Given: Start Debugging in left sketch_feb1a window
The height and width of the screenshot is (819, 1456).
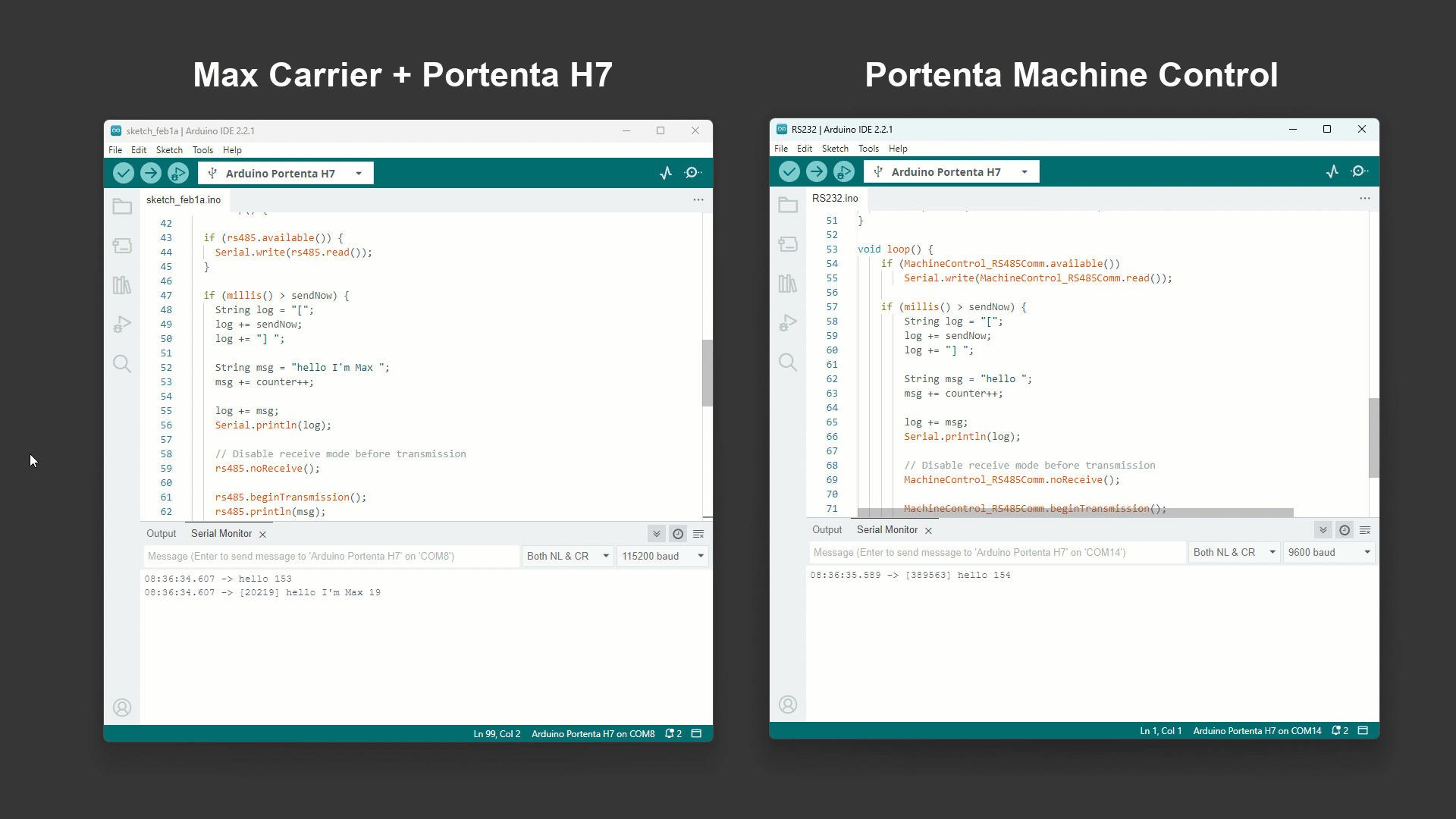Looking at the screenshot, I should (178, 173).
